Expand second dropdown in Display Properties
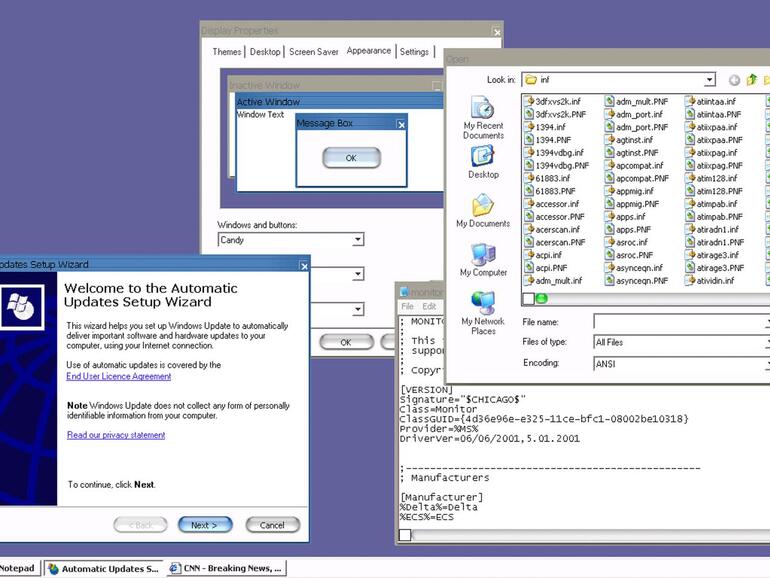 point(358,274)
